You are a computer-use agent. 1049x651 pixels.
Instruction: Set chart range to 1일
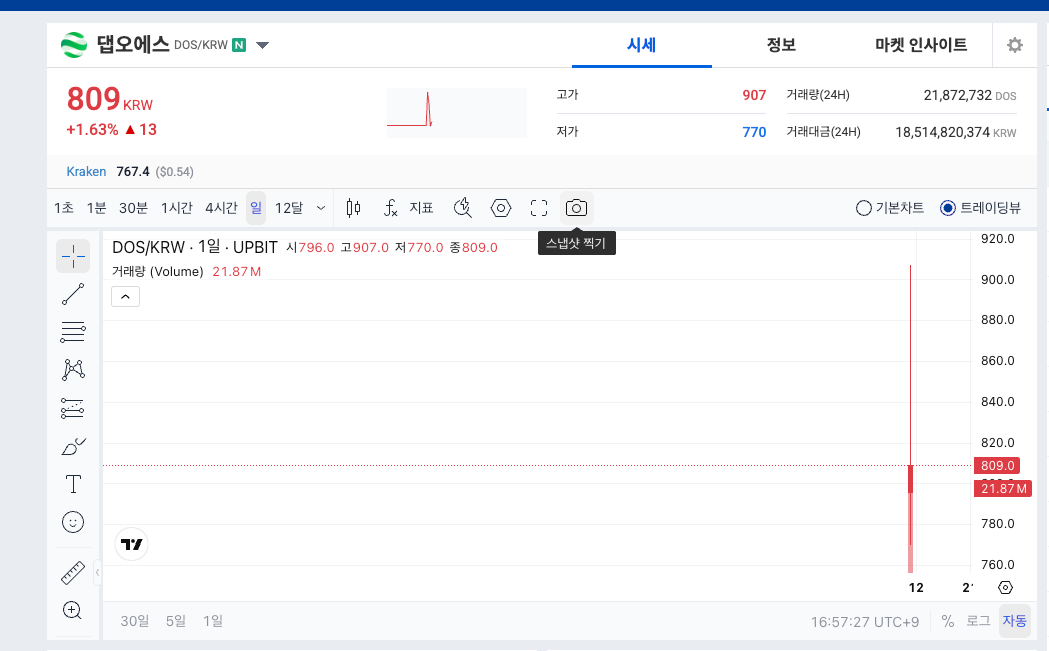[x=213, y=621]
